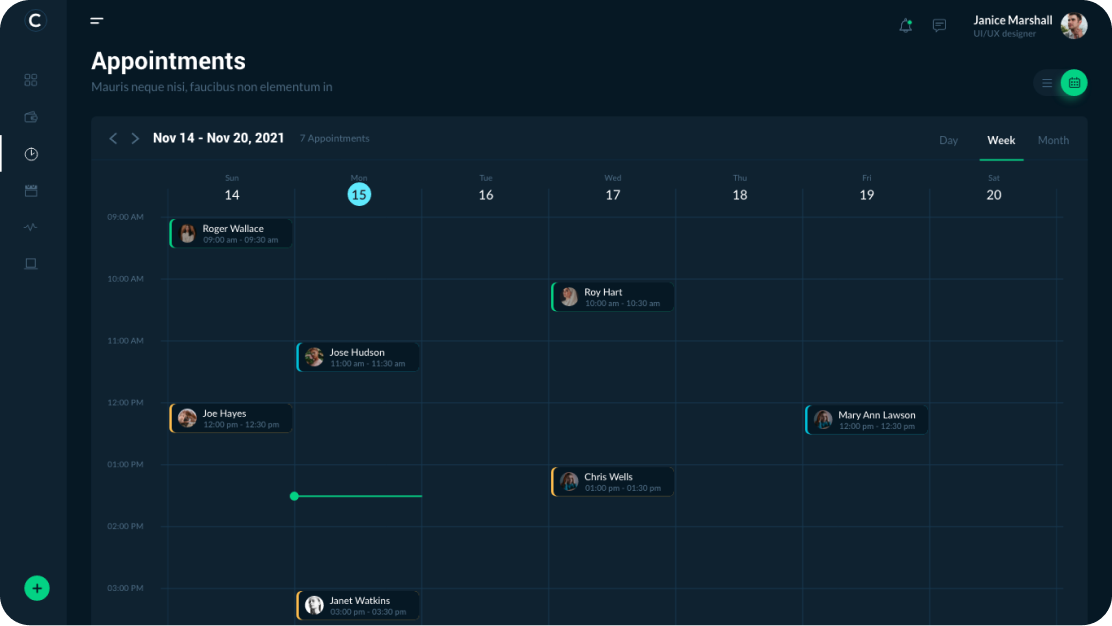Click the green plus add button
This screenshot has height=626, width=1112.
pyautogui.click(x=37, y=588)
